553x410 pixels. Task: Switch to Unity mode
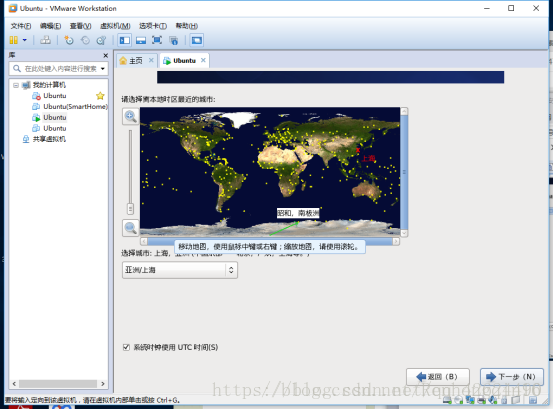[x=174, y=40]
